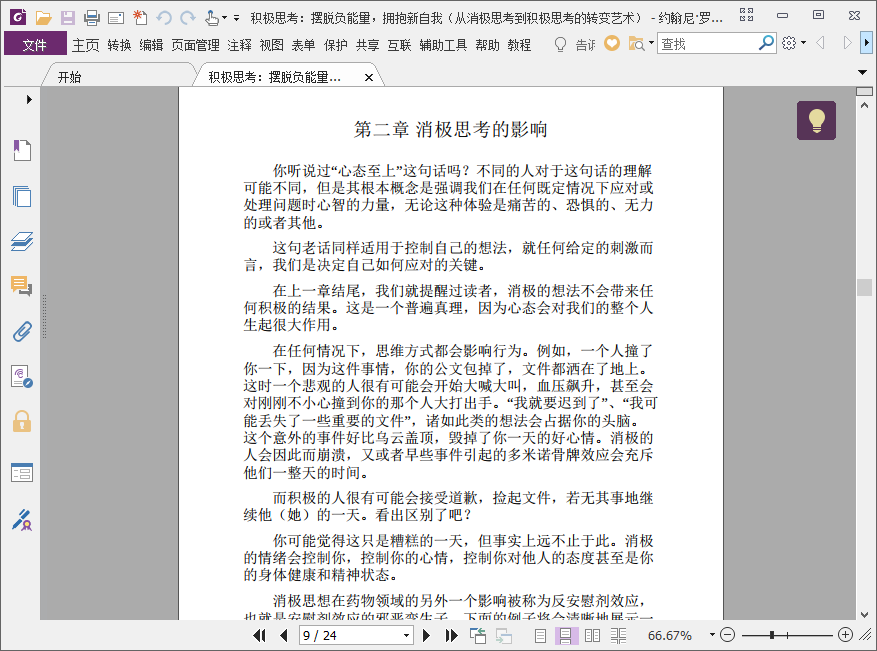Open the page thumbnails panel

[x=22, y=196]
